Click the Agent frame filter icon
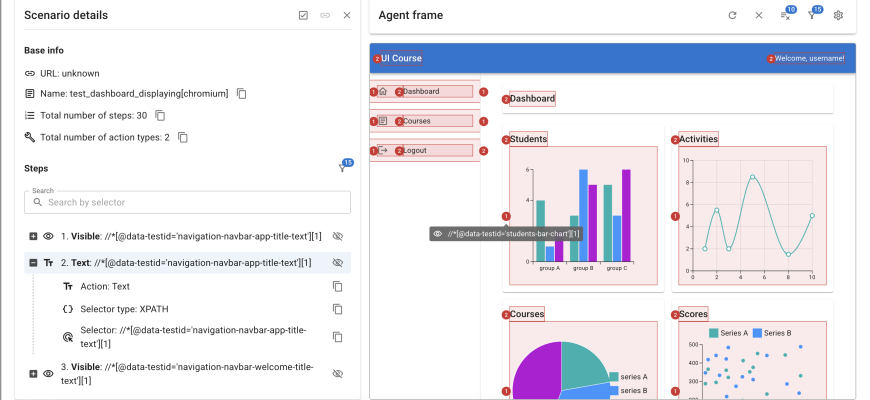 coord(812,15)
